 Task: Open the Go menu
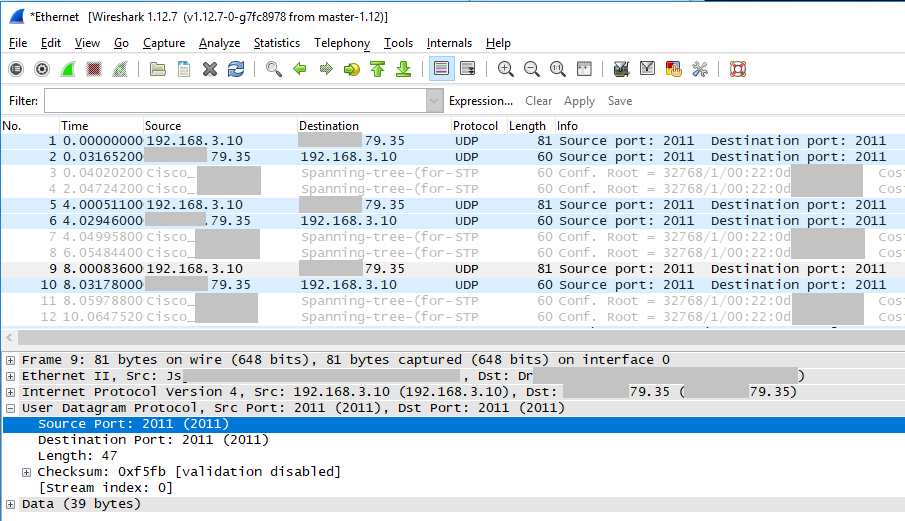(121, 43)
